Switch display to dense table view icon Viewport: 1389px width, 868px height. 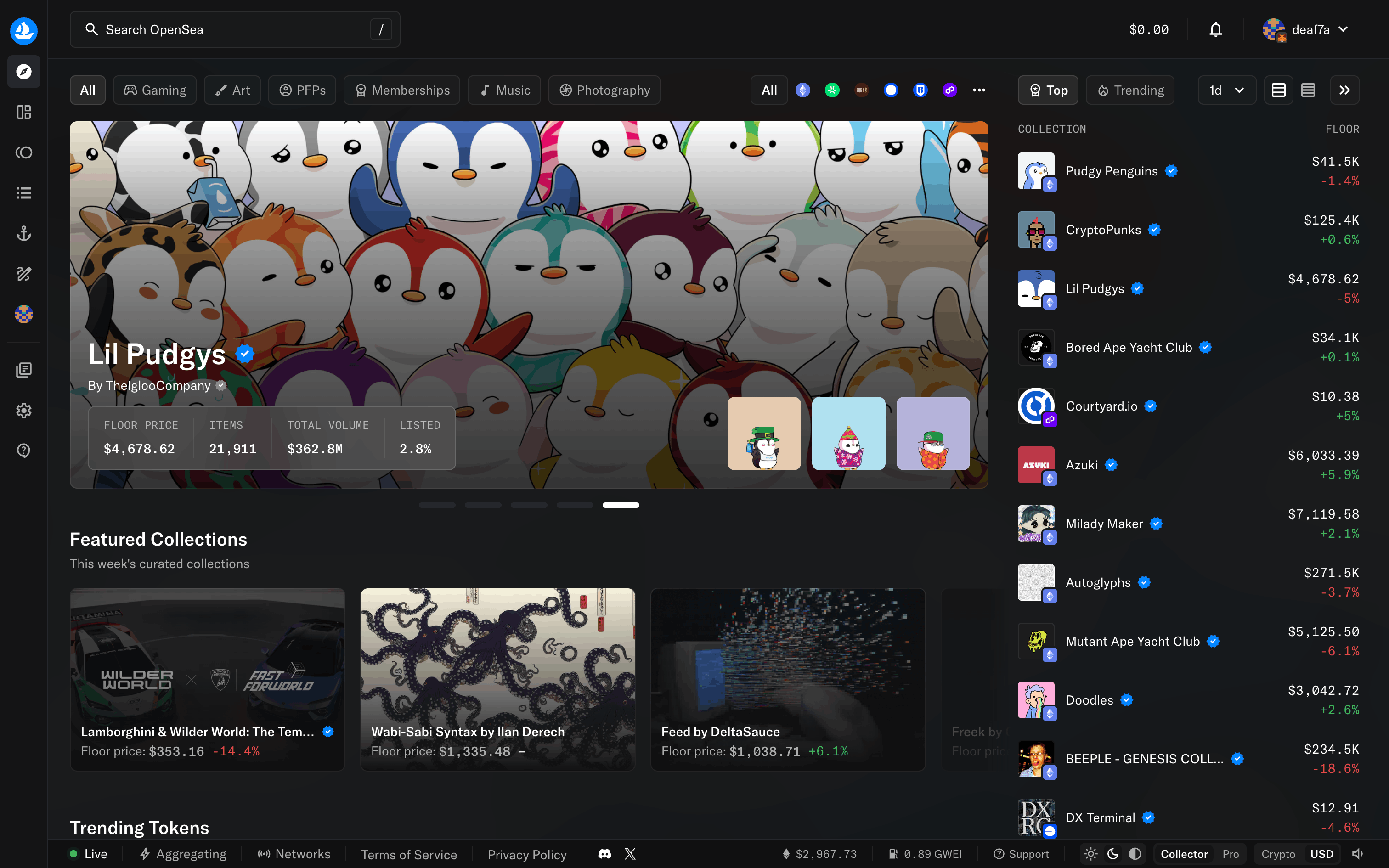(1308, 90)
